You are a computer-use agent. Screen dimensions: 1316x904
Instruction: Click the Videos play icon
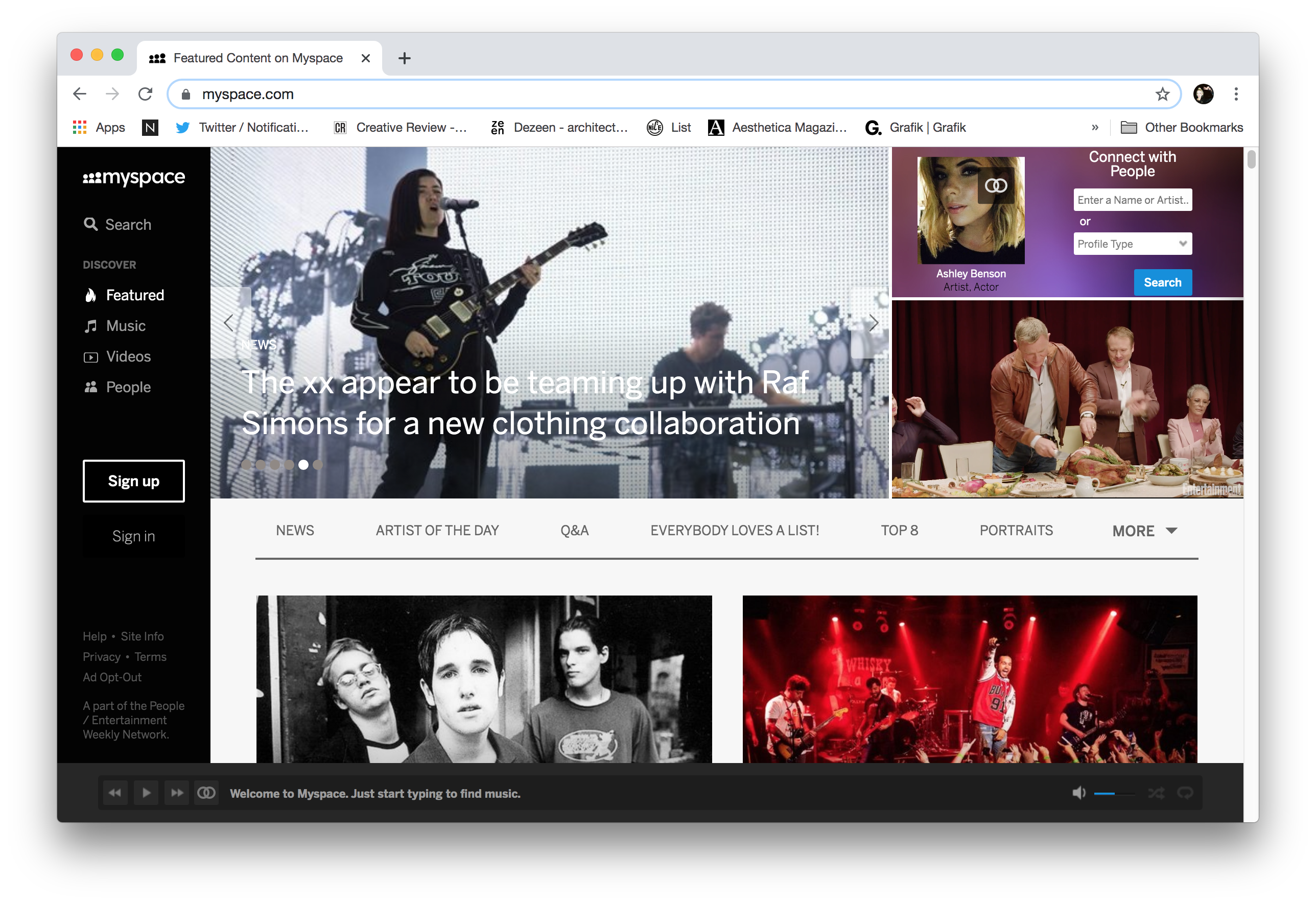tap(91, 356)
